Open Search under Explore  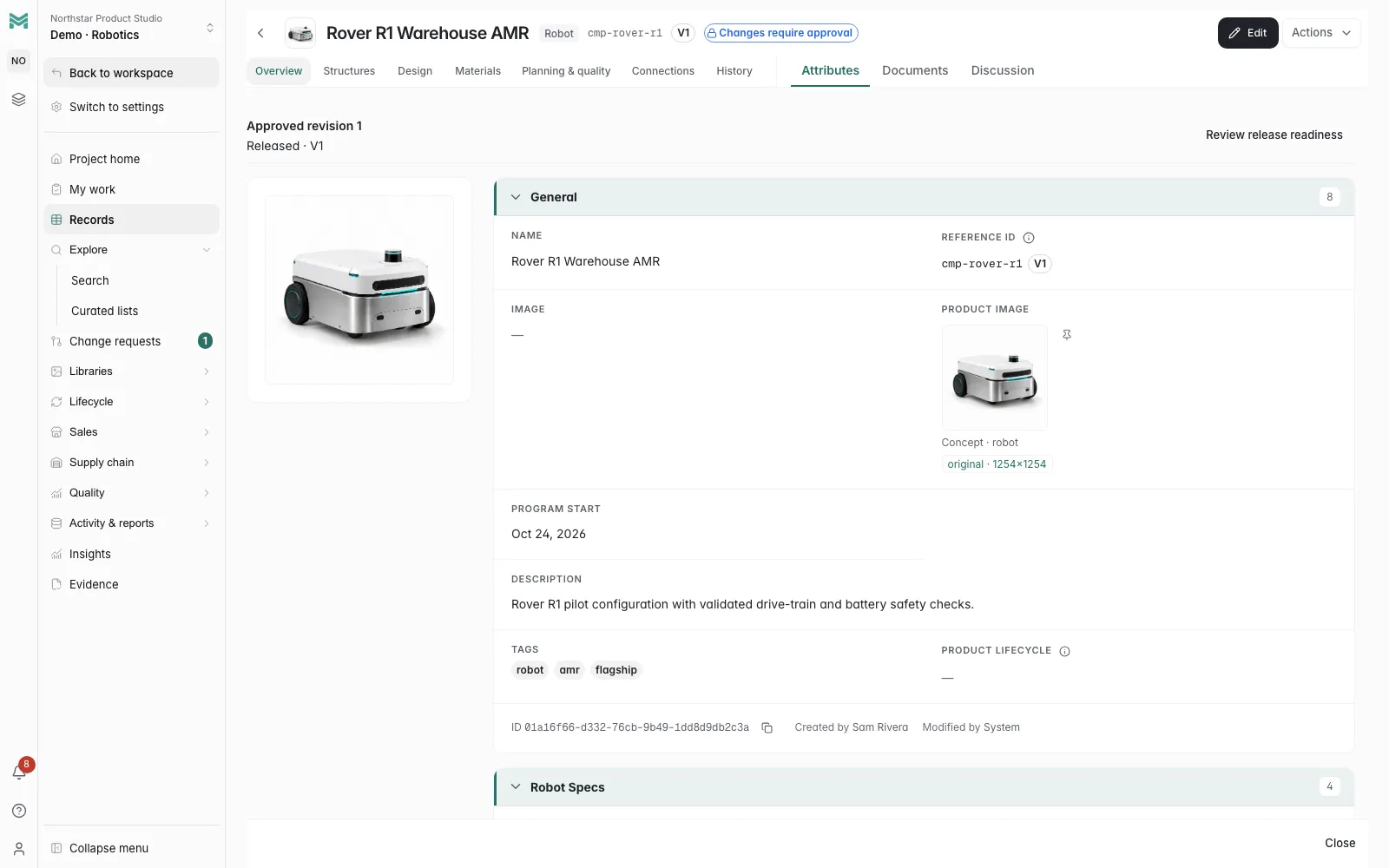pyautogui.click(x=90, y=280)
